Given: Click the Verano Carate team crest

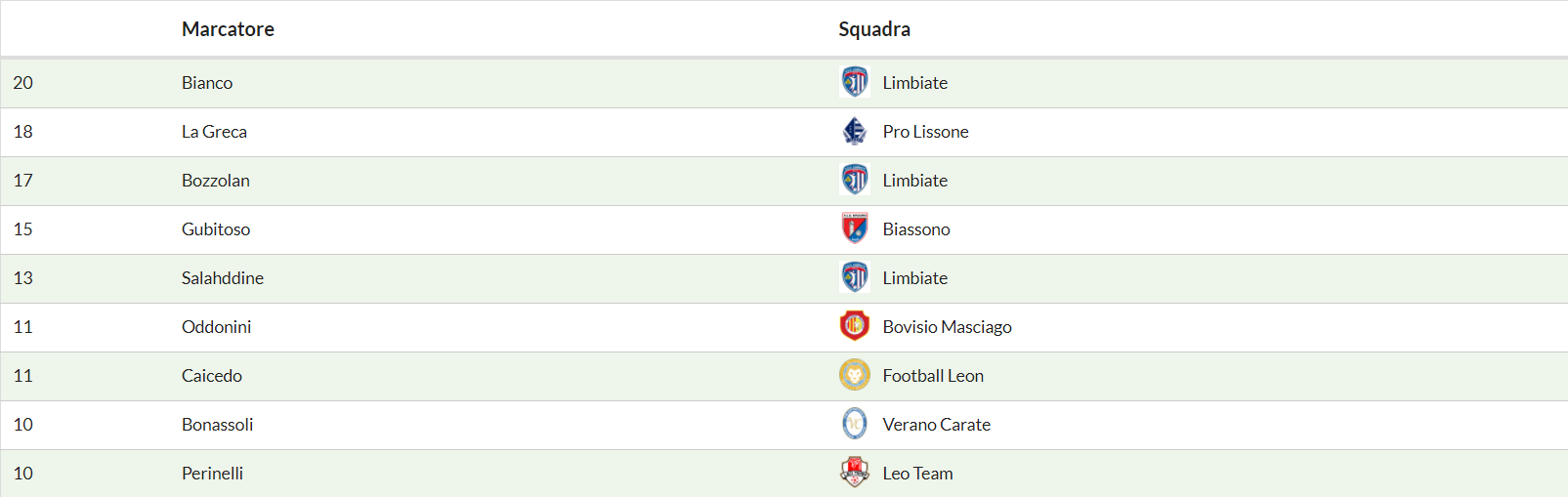Looking at the screenshot, I should 855,424.
